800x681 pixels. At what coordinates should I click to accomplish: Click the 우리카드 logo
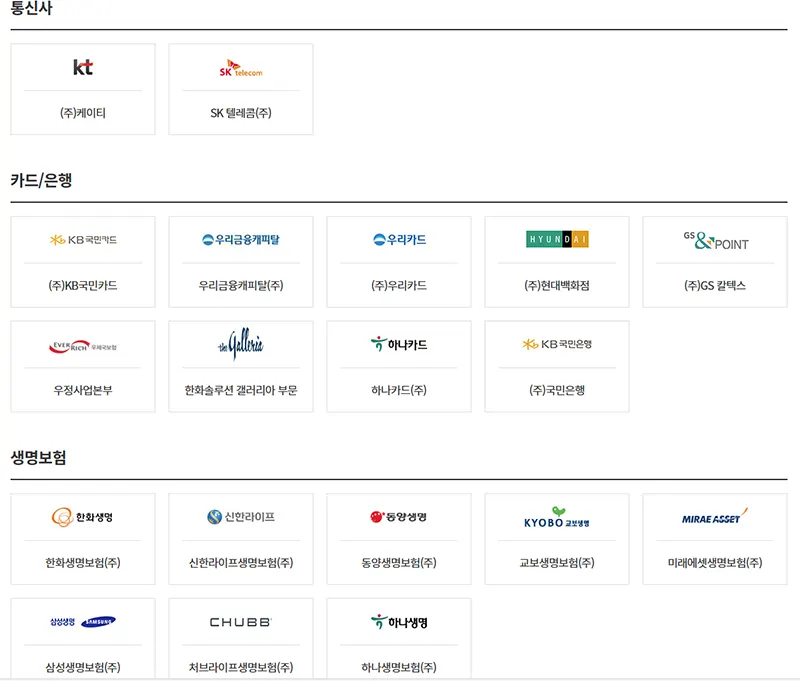(x=399, y=239)
